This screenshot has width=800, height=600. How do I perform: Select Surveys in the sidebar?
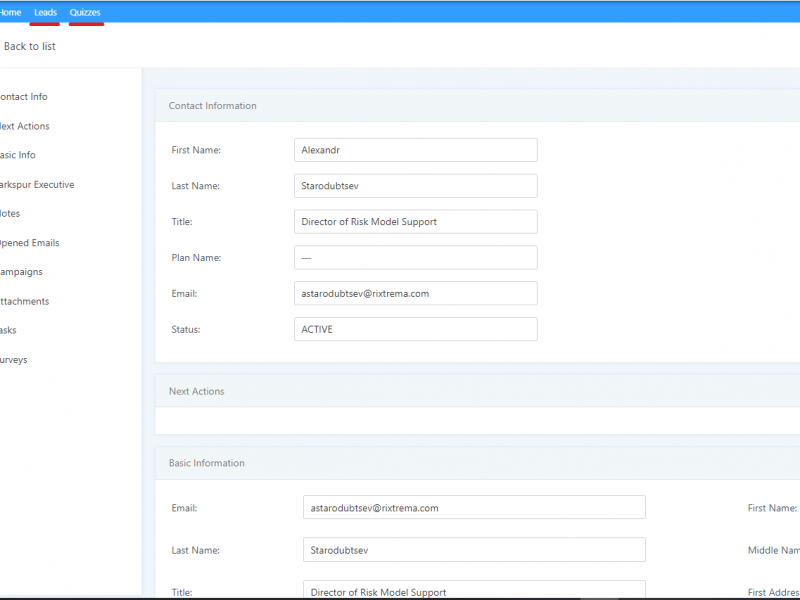coord(14,360)
